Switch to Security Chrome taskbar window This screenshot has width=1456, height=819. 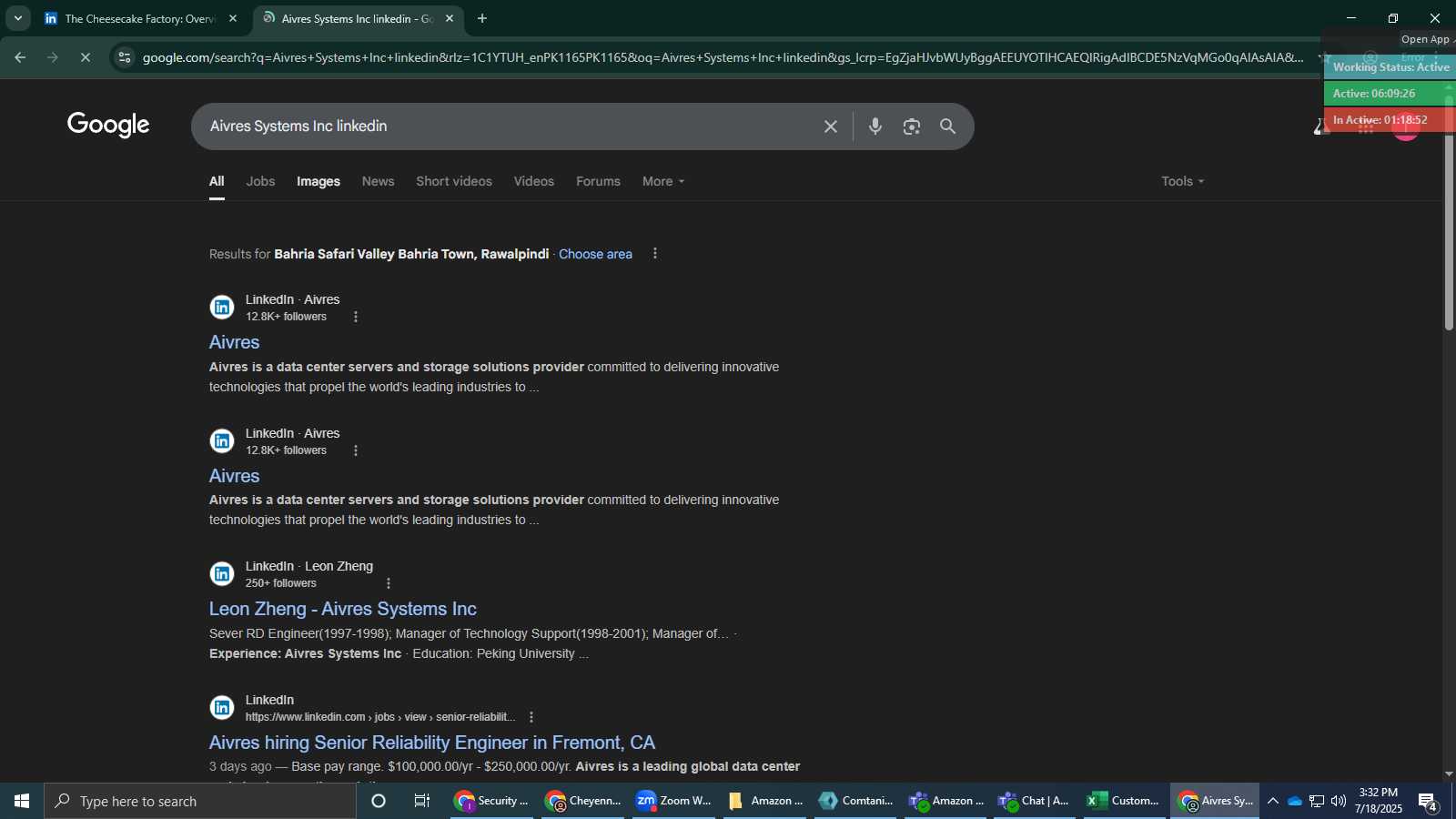click(491, 801)
